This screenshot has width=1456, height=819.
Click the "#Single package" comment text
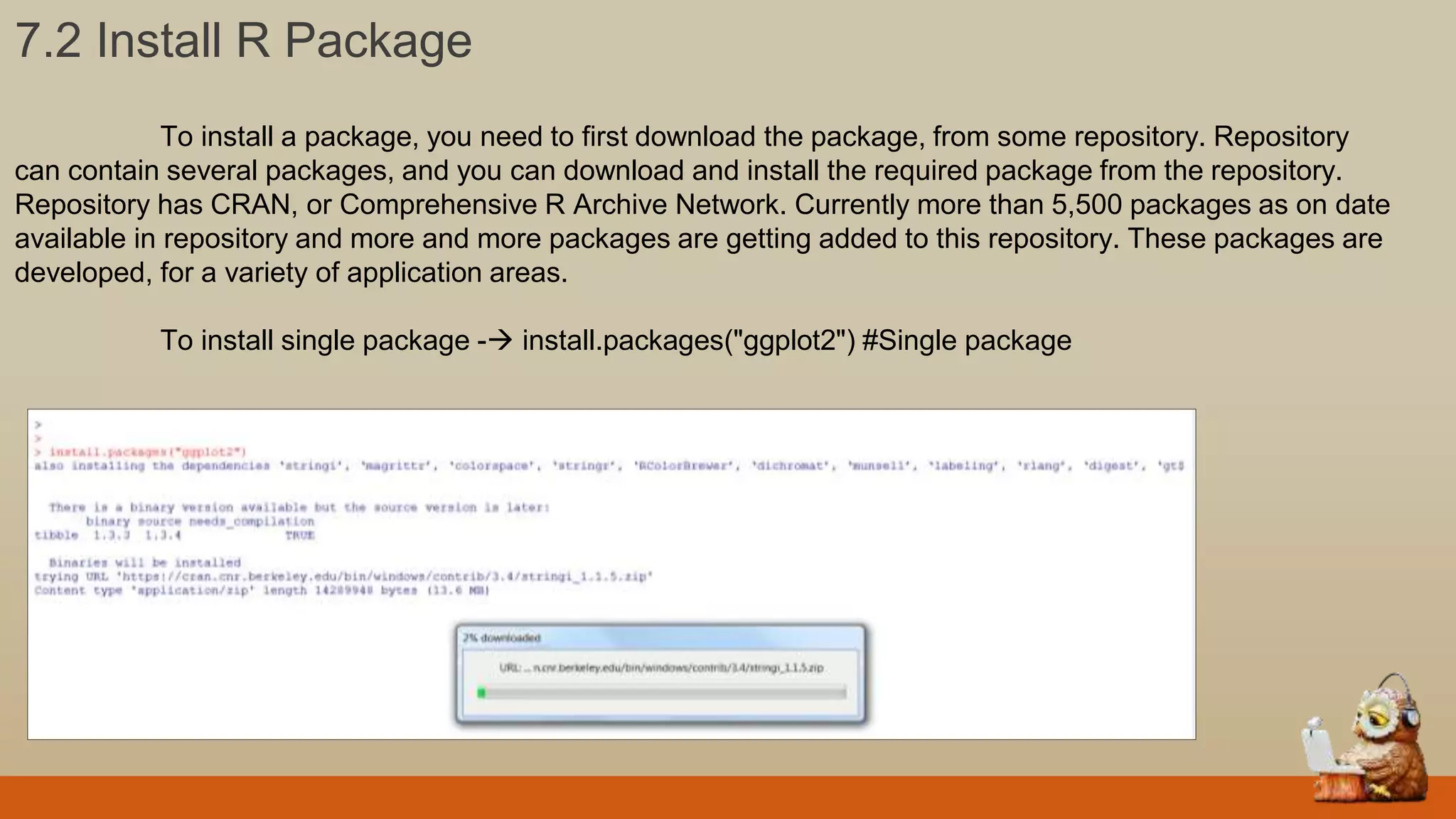click(966, 341)
